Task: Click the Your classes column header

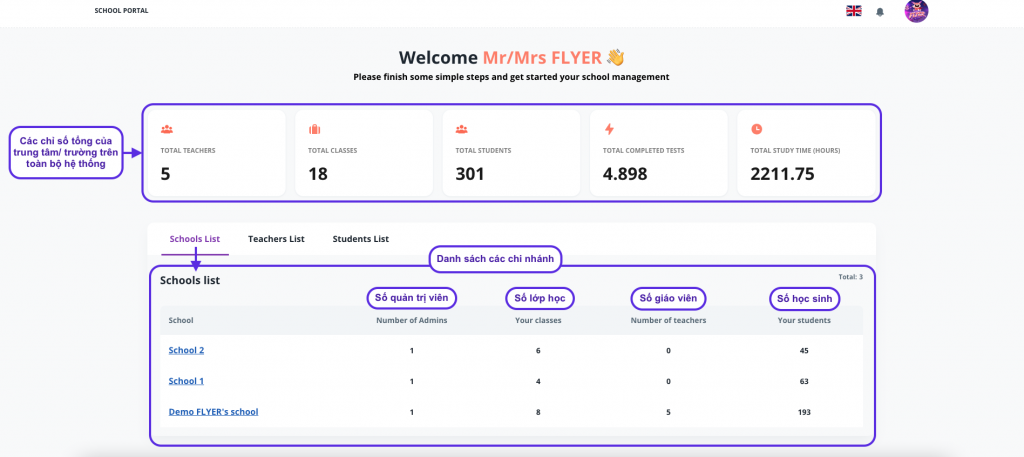Action: click(538, 320)
